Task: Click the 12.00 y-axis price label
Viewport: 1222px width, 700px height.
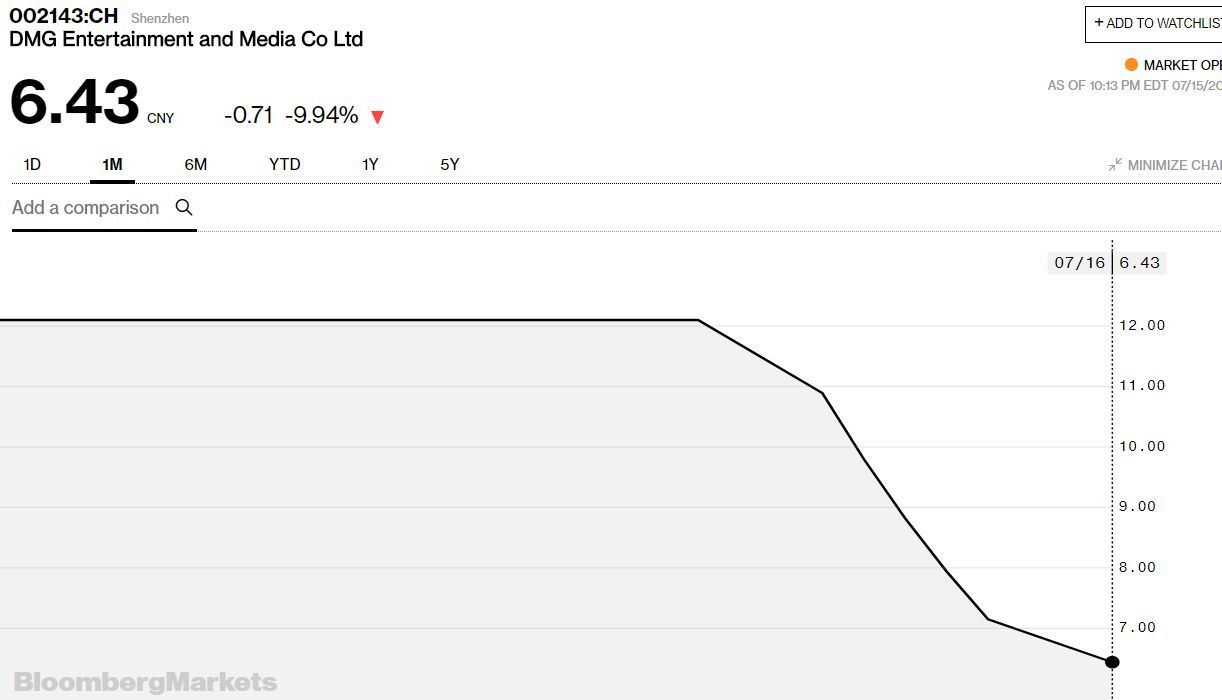Action: pyautogui.click(x=1141, y=325)
